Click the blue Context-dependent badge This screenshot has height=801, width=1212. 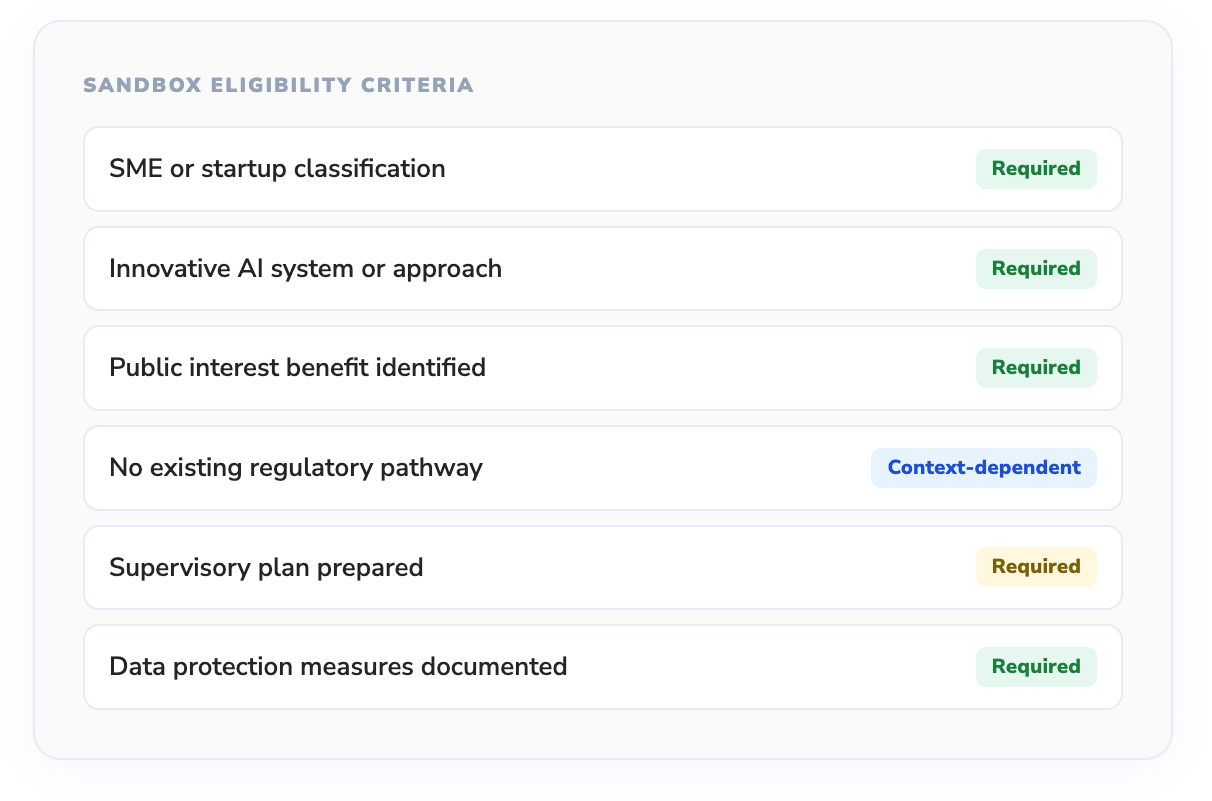(x=984, y=468)
